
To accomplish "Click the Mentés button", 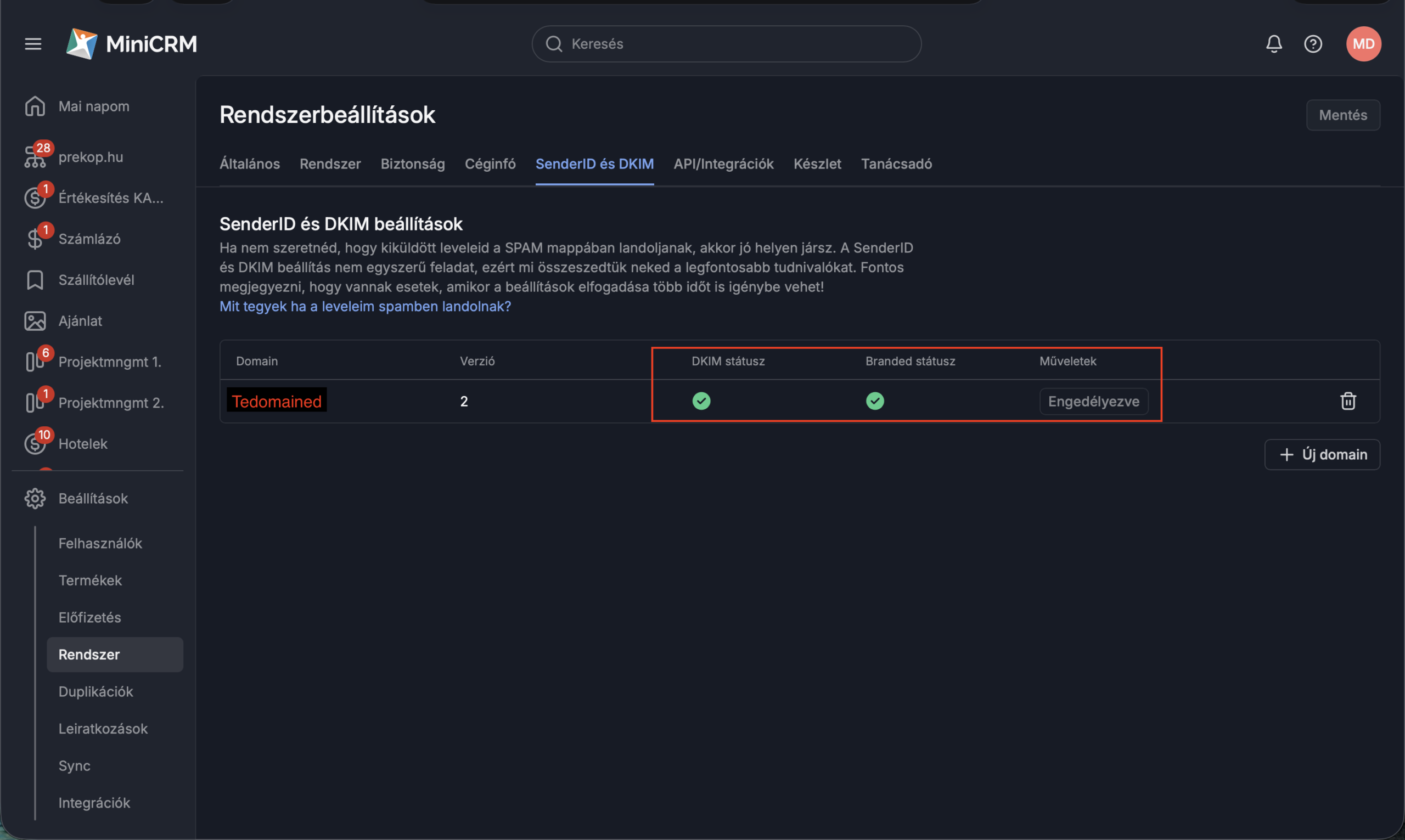I will 1342,115.
